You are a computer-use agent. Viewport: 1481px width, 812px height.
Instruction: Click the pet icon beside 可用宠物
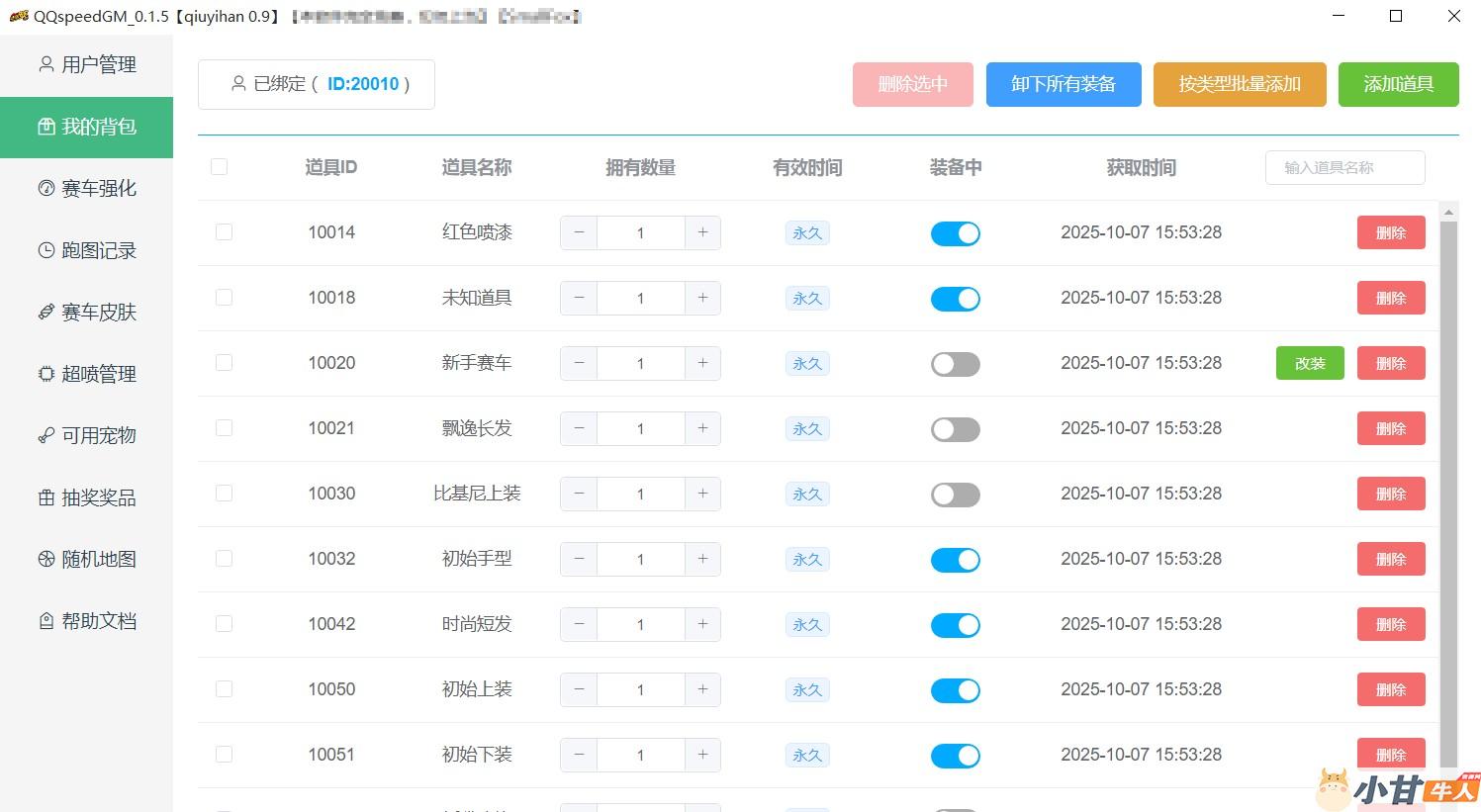click(46, 436)
